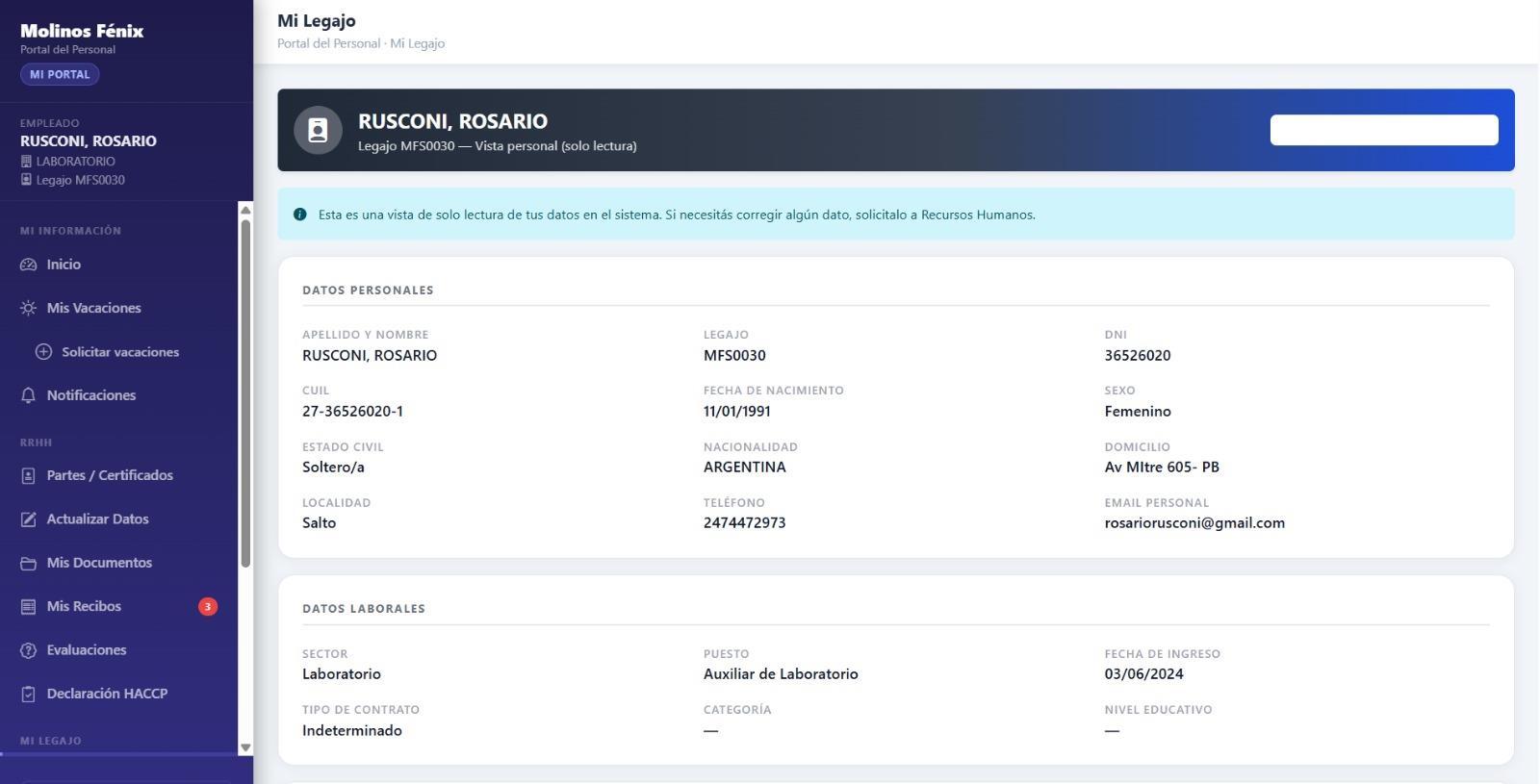Select the Localidad value Salto
The width and height of the screenshot is (1540, 784).
tap(319, 523)
